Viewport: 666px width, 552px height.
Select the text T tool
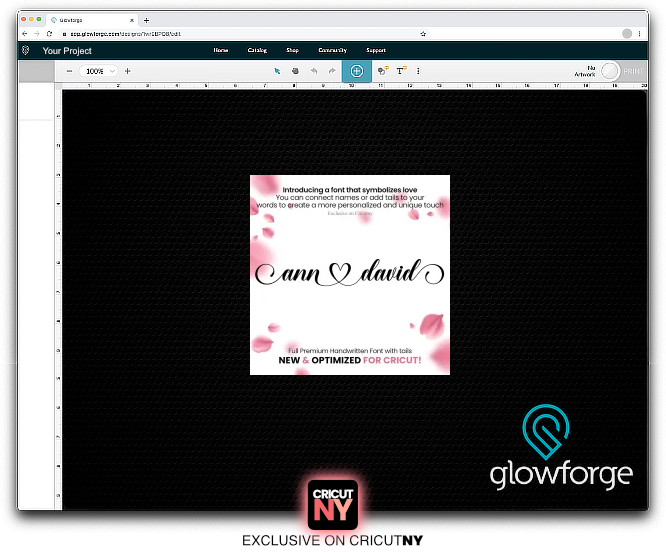point(401,71)
